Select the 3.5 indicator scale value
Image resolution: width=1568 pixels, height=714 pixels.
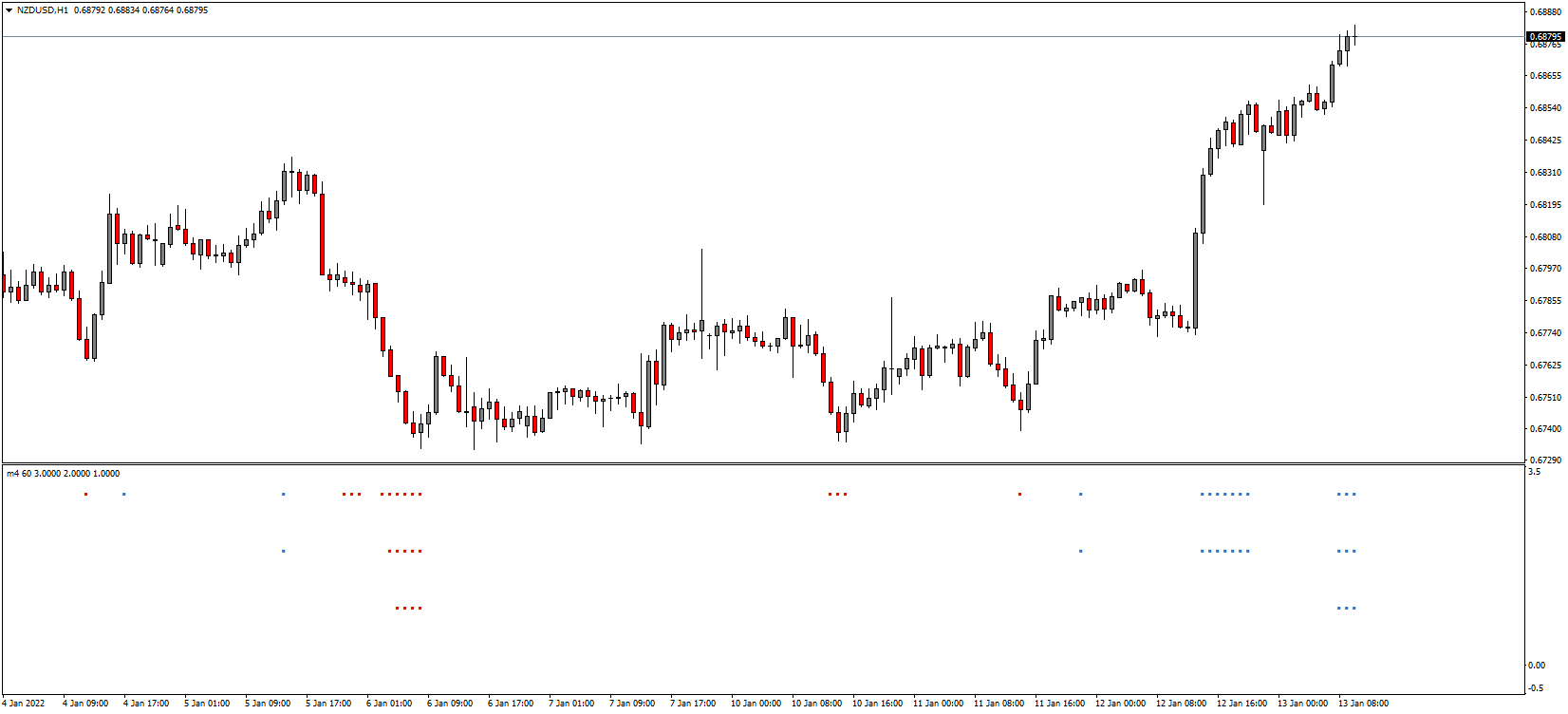pyautogui.click(x=1535, y=471)
